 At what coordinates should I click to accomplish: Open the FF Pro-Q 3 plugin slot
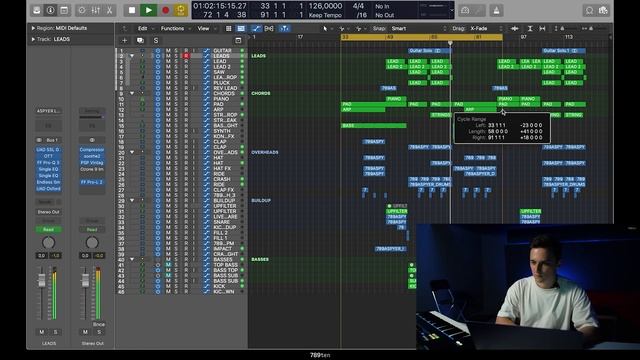click(48, 163)
